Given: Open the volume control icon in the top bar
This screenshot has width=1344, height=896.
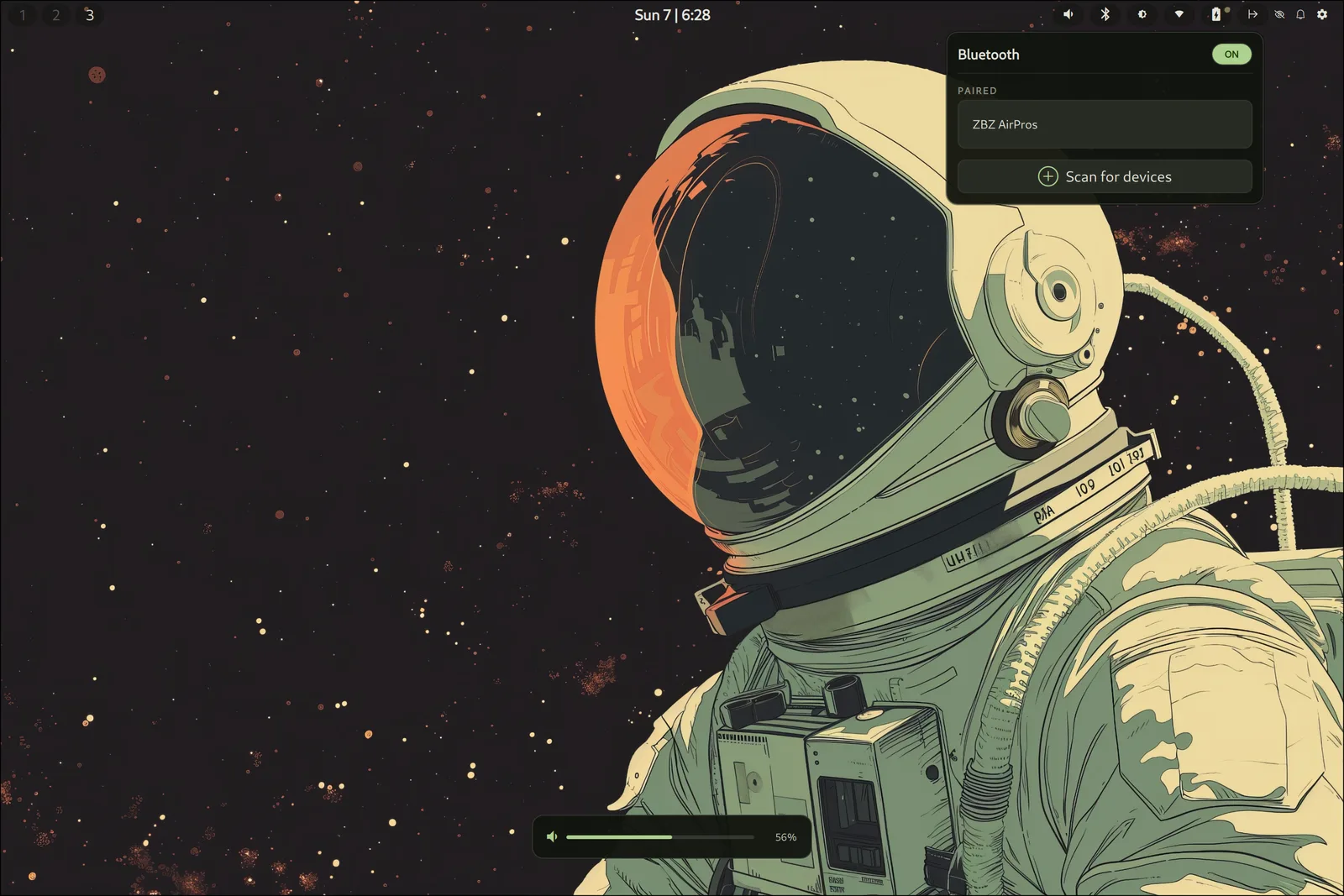Looking at the screenshot, I should pos(1068,14).
